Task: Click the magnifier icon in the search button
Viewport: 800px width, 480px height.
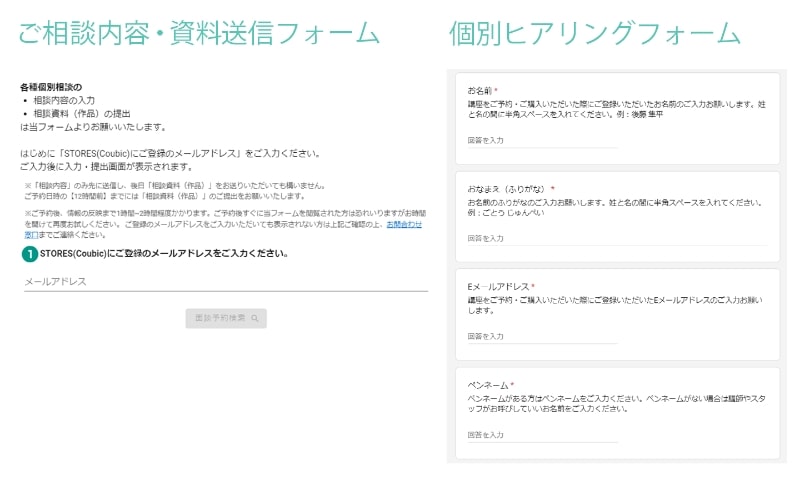Action: pyautogui.click(x=255, y=318)
